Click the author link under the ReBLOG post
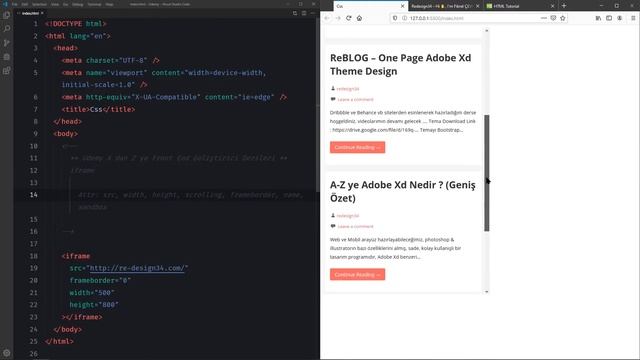This screenshot has width=640, height=360. [x=348, y=89]
